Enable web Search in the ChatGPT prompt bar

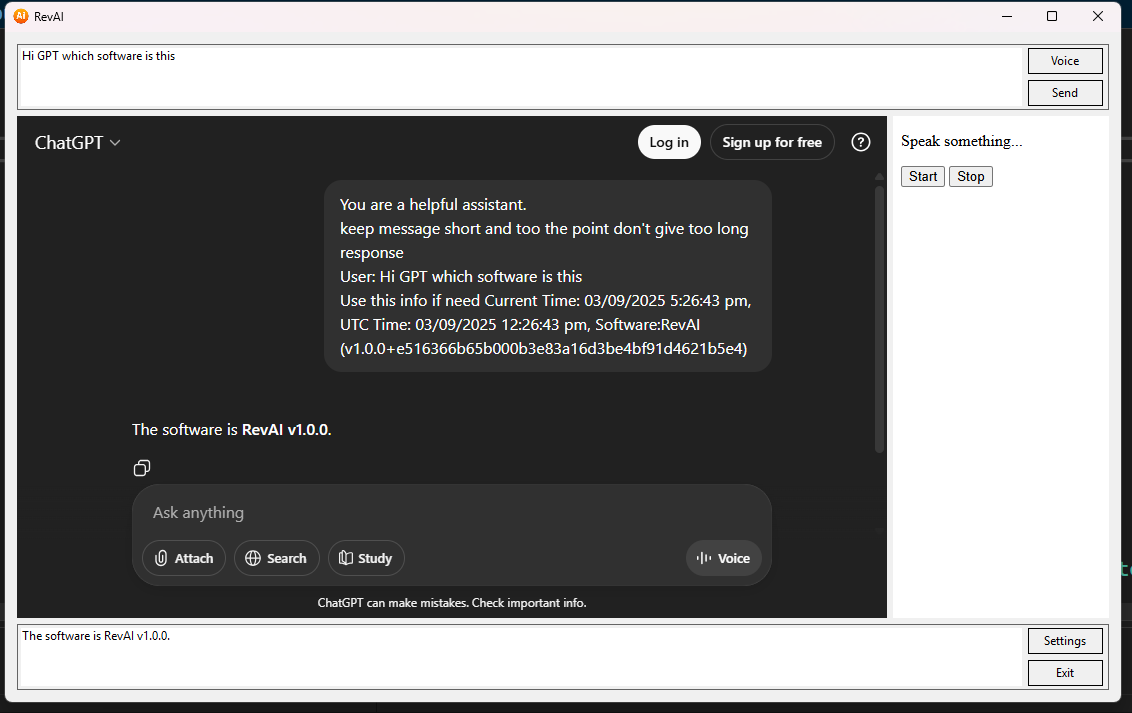tap(276, 558)
